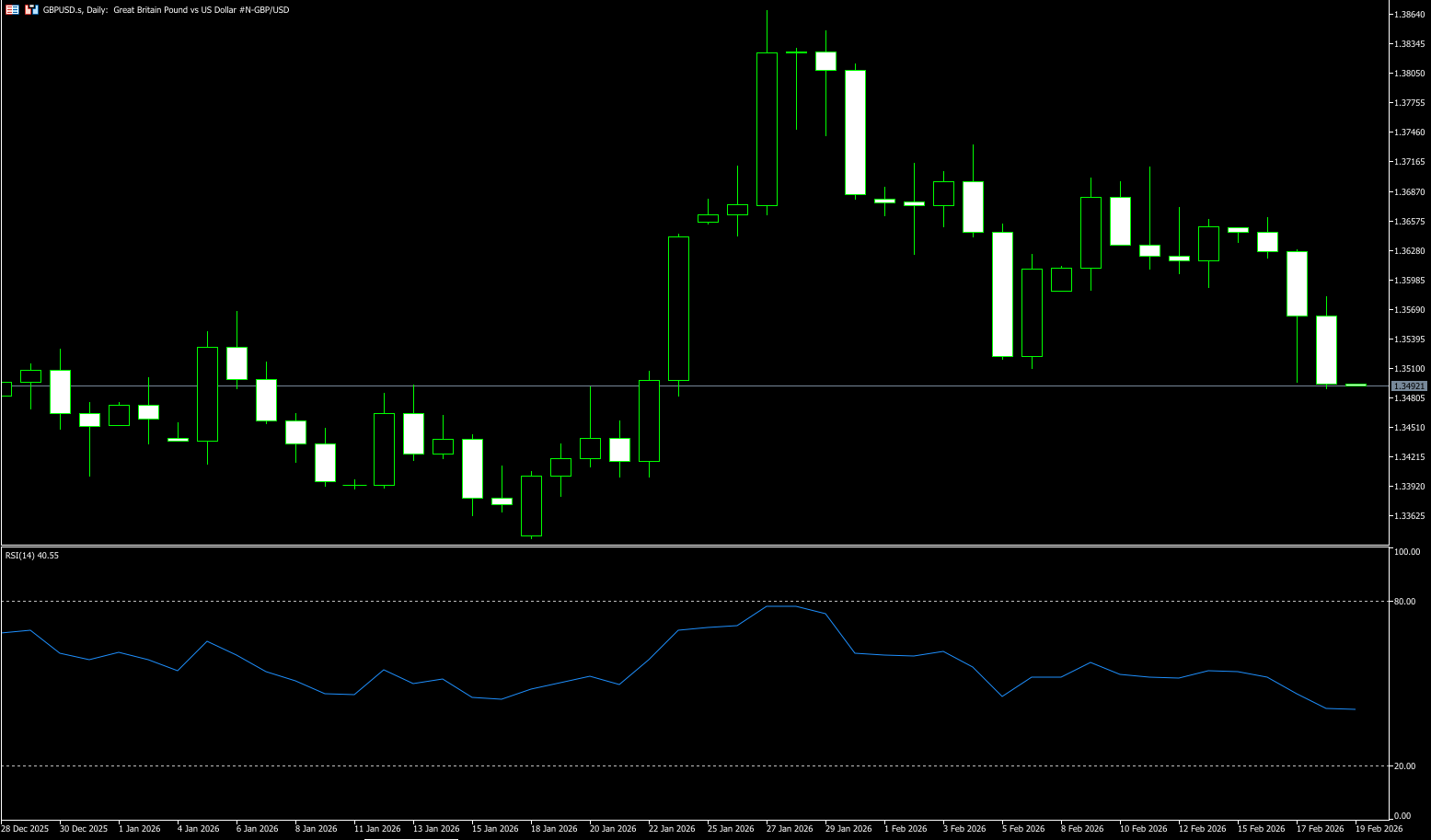Viewport: 1431px width, 840px height.
Task: Click the 22 Jan 2026 date on time axis
Action: click(x=672, y=829)
